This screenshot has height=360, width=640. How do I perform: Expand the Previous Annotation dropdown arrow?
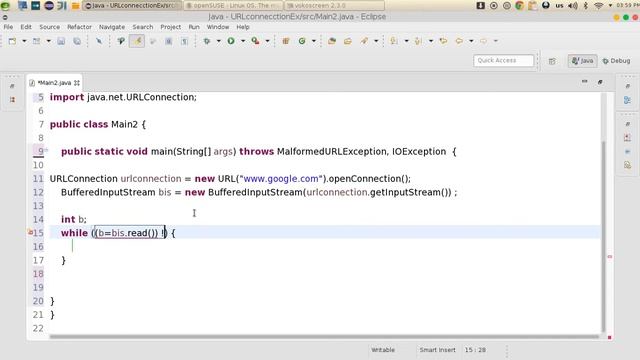coord(431,41)
